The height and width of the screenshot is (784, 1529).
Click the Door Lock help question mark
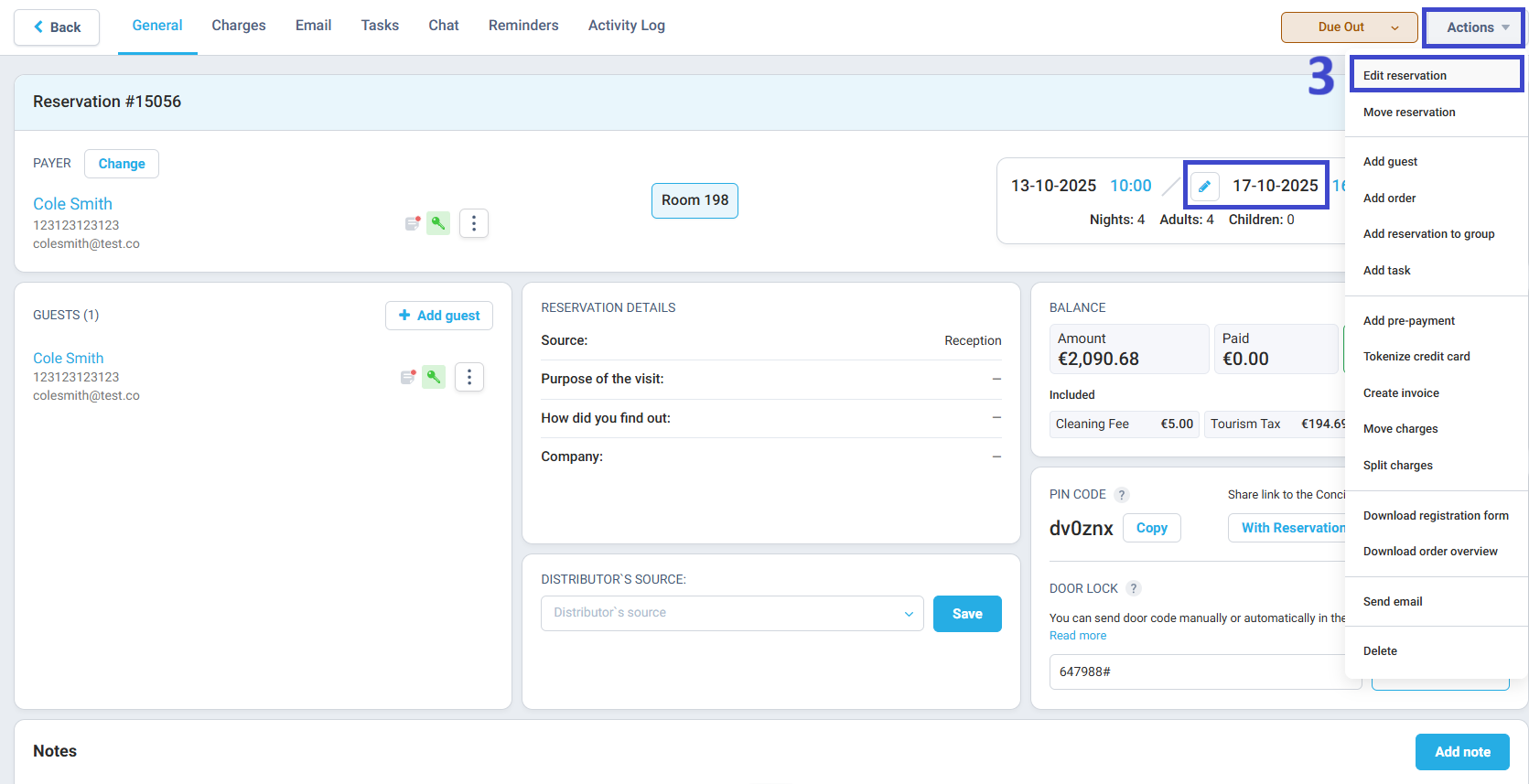(x=1134, y=589)
